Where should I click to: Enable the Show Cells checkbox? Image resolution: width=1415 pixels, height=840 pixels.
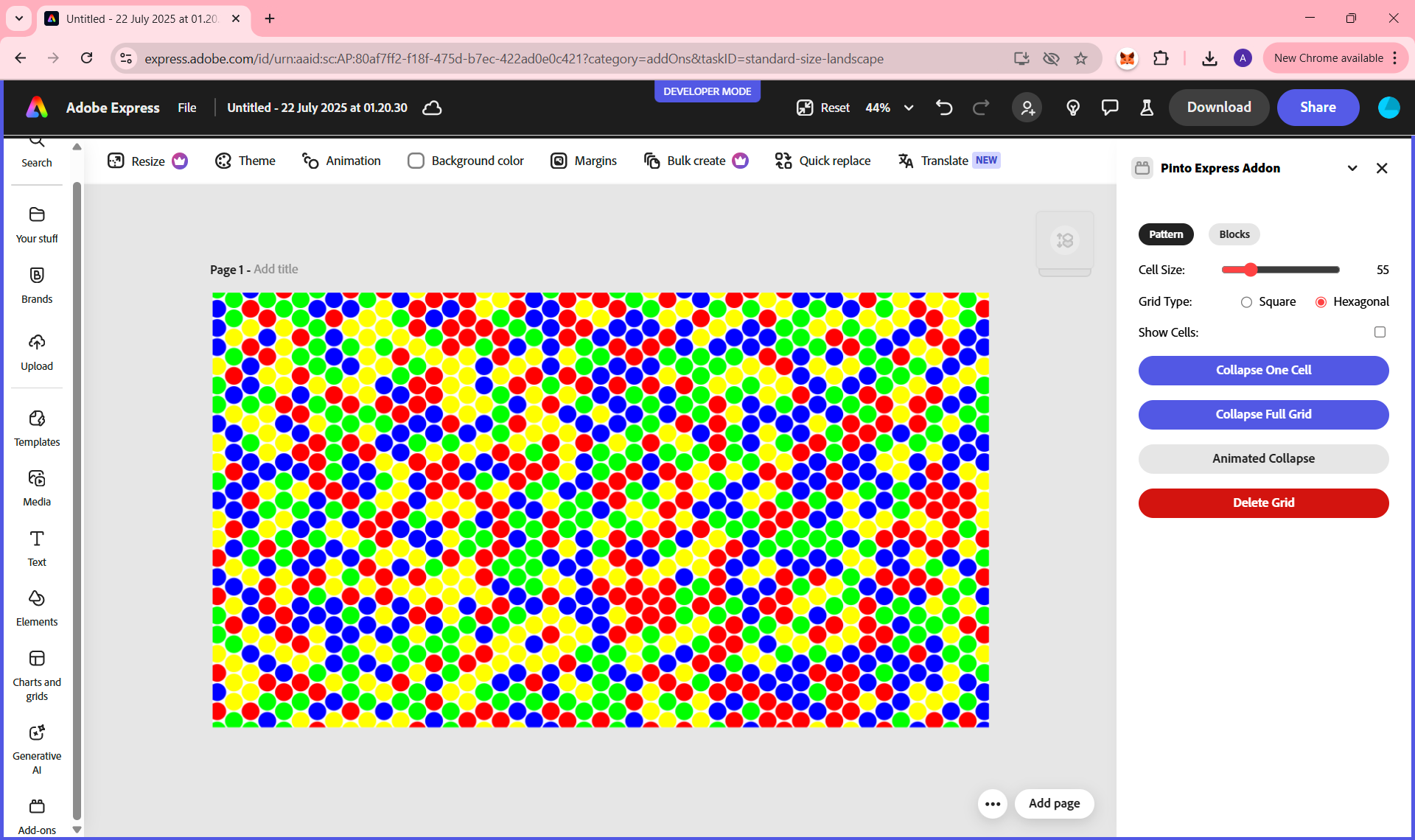1380,332
